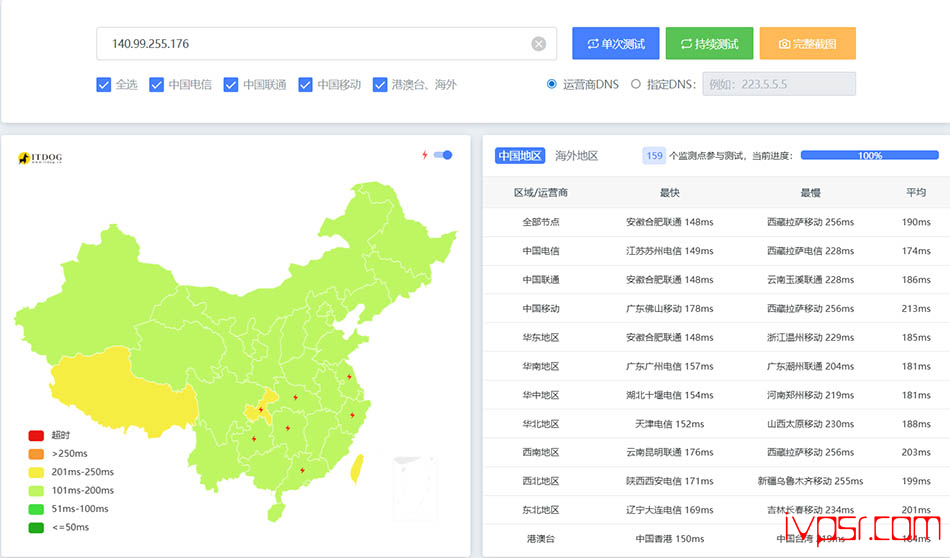950x558 pixels.
Task: Toggle the lightning marker switch on map
Action: tap(443, 155)
